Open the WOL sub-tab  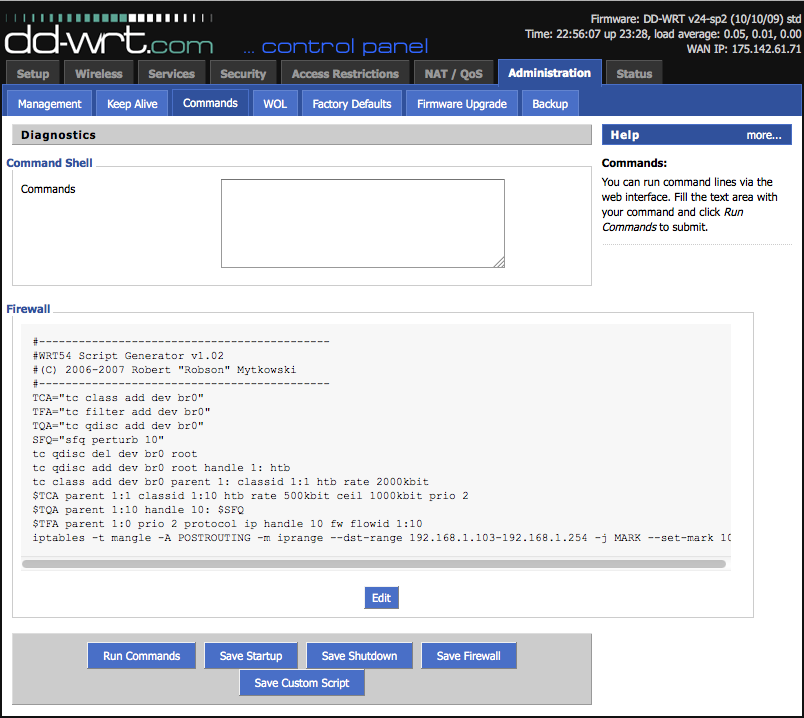point(275,103)
